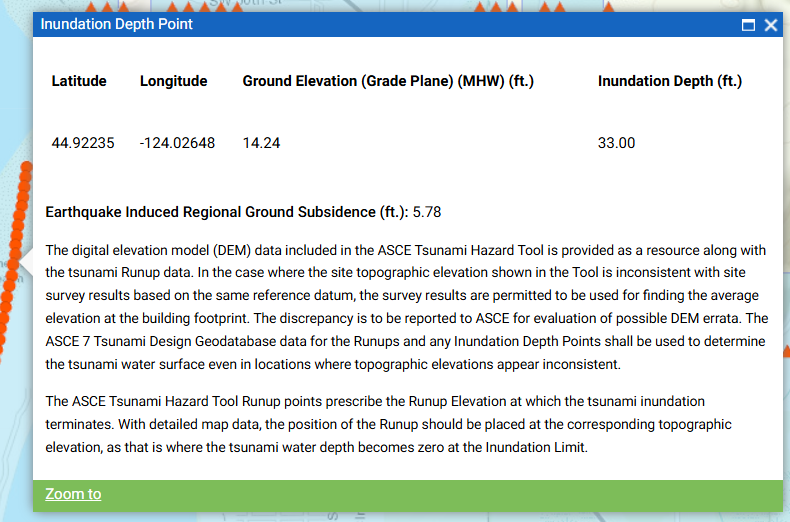The width and height of the screenshot is (790, 522).
Task: Click the orange marker at popup's right edge
Action: (786, 352)
